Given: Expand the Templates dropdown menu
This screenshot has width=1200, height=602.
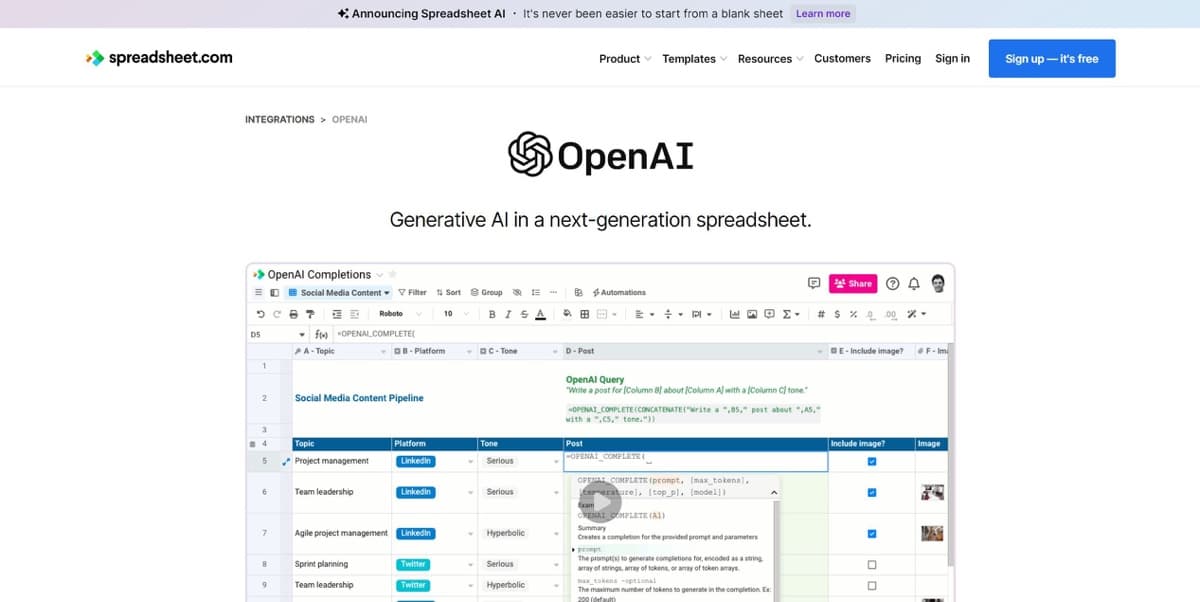Looking at the screenshot, I should [x=695, y=59].
